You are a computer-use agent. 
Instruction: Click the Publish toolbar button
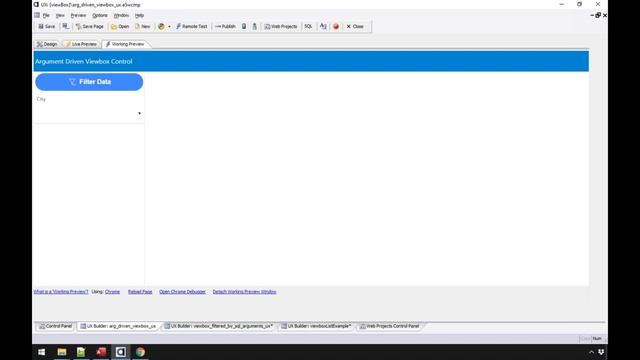tap(225, 27)
